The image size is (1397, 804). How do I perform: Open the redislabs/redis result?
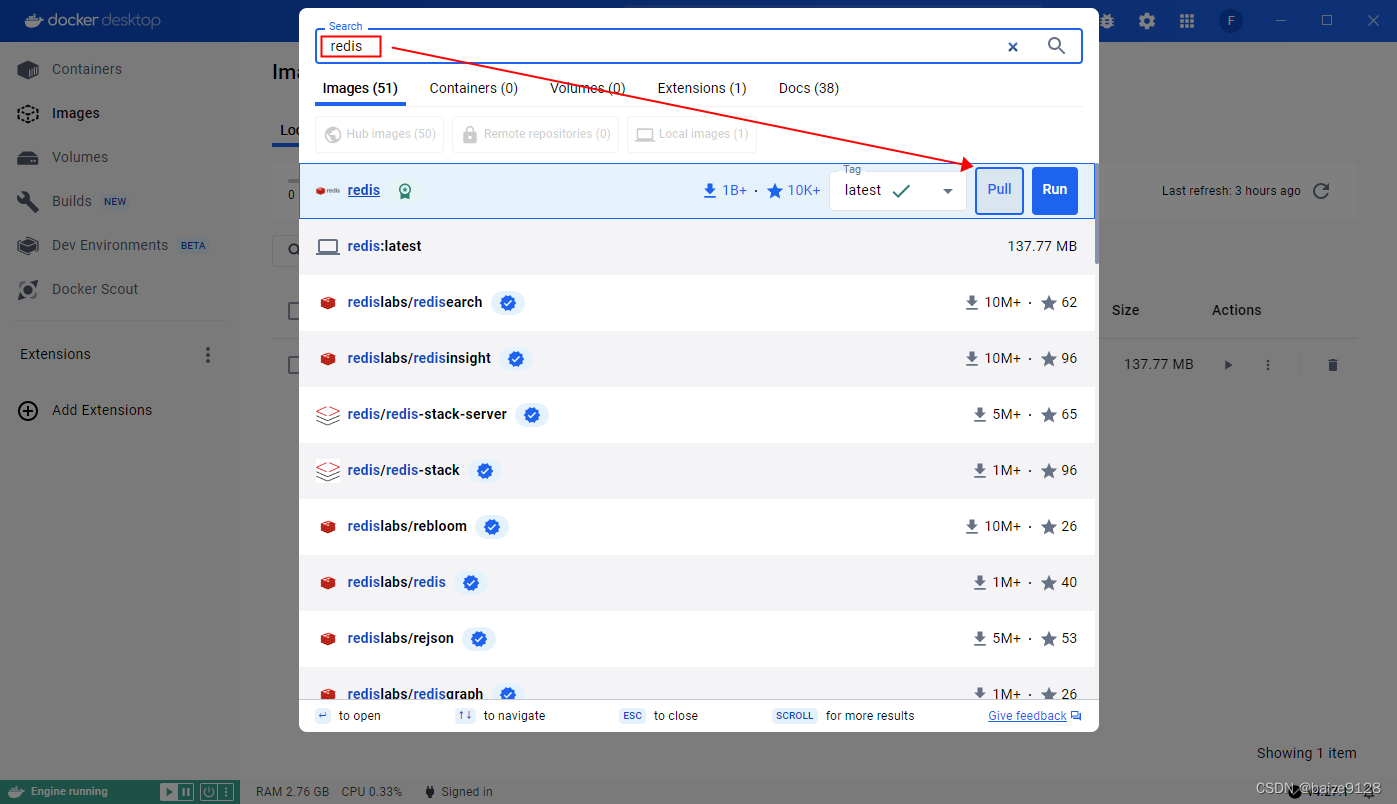click(697, 582)
